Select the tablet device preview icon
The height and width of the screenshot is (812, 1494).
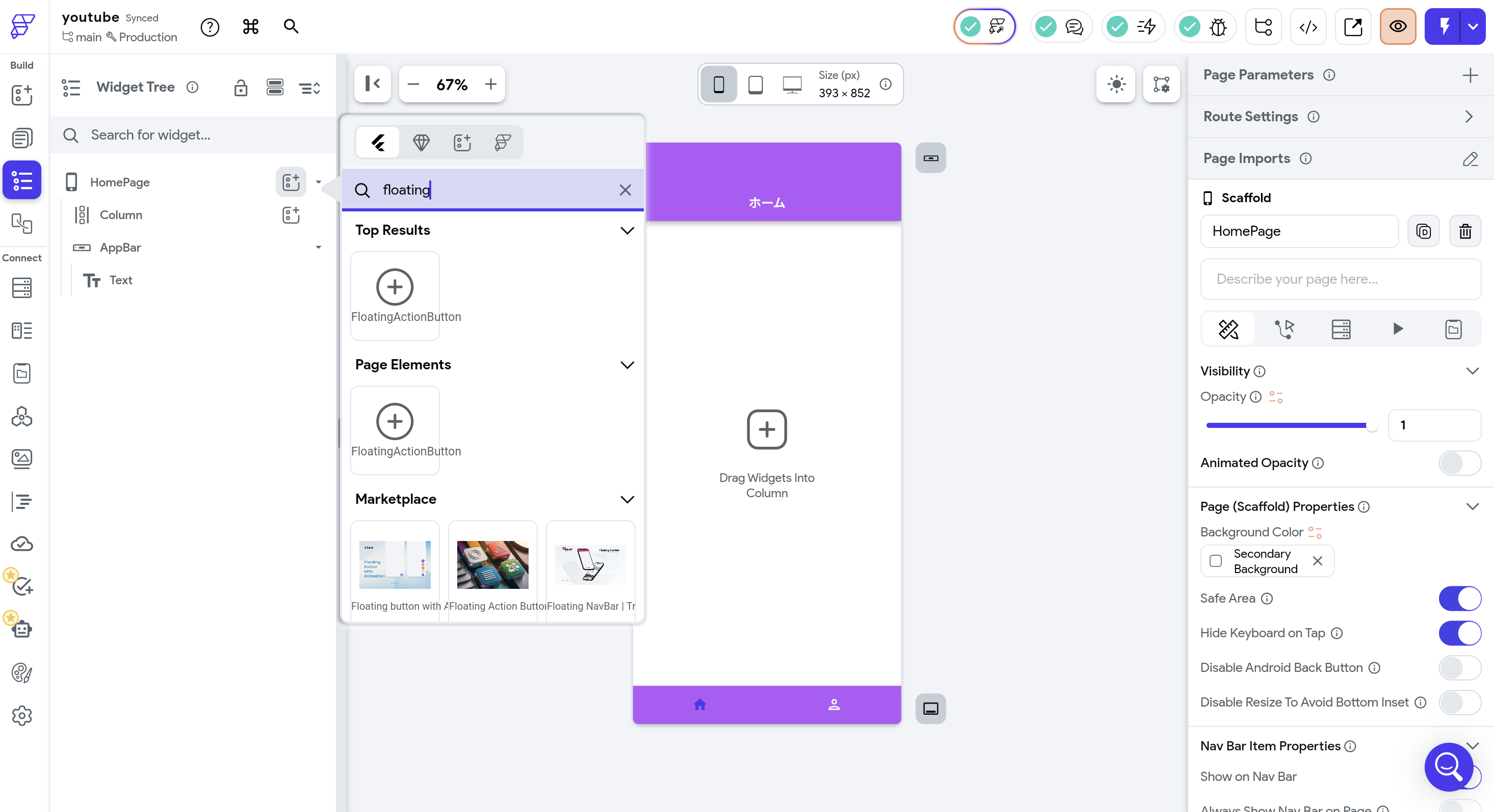755,85
